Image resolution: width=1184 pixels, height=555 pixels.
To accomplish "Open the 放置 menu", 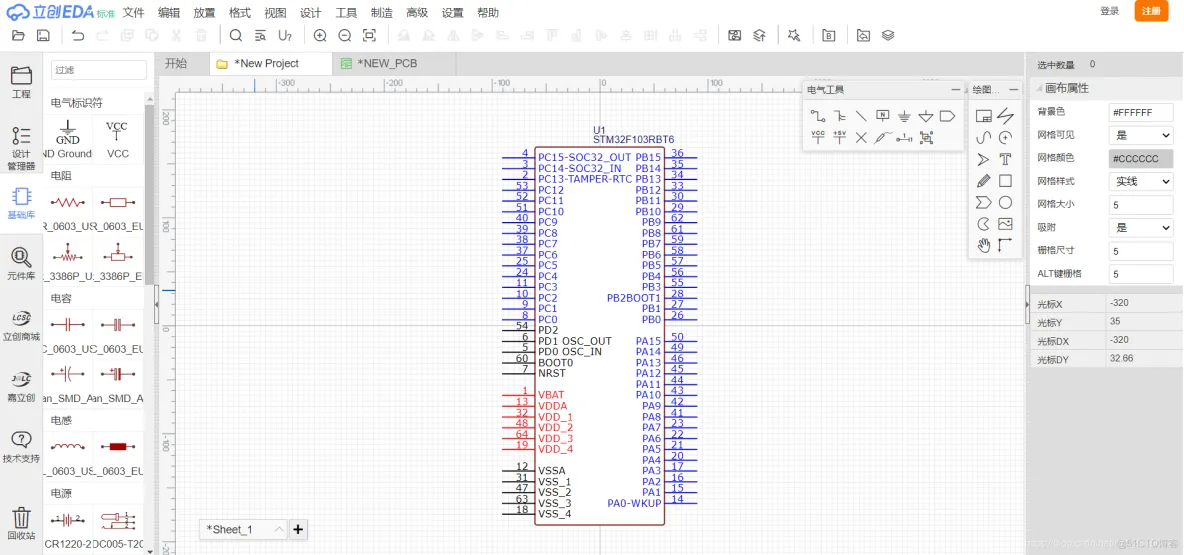I will click(204, 13).
